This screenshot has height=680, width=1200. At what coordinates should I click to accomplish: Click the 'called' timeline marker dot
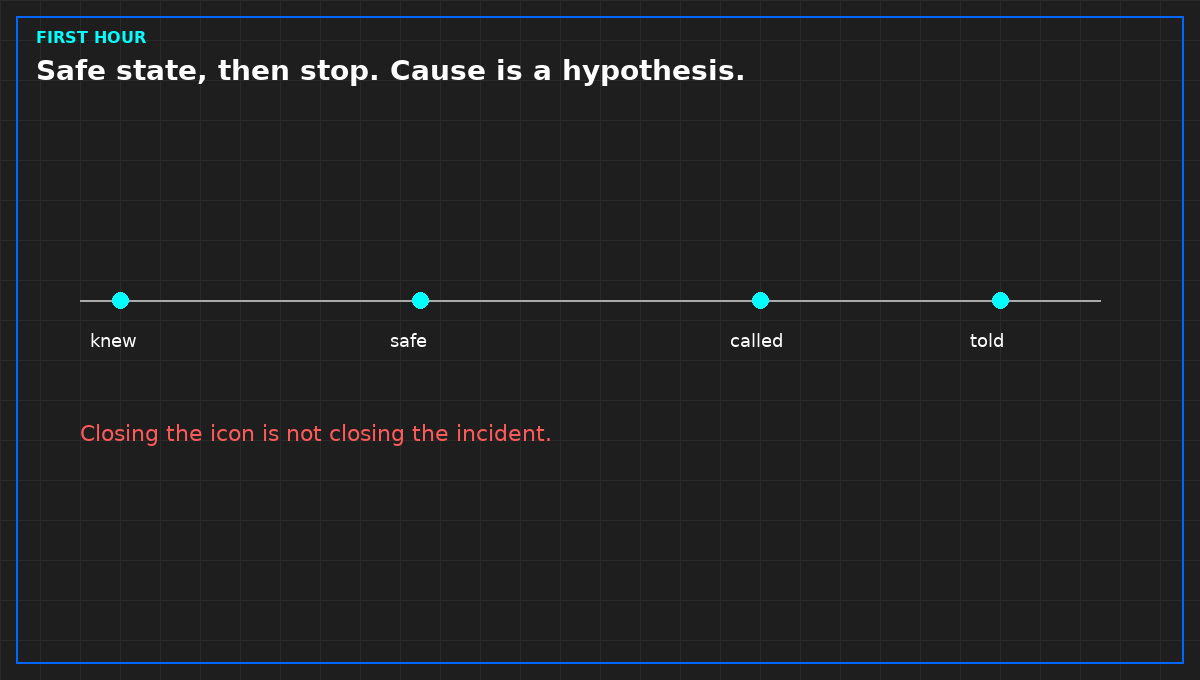pos(760,300)
